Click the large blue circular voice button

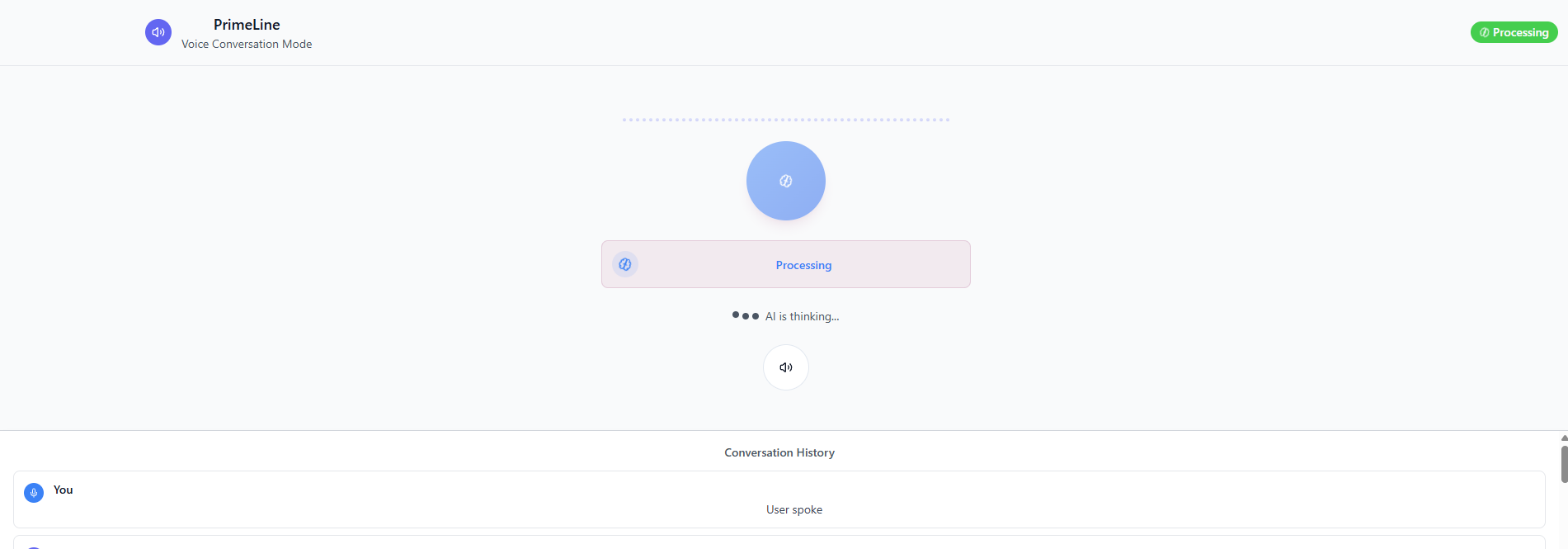click(786, 181)
